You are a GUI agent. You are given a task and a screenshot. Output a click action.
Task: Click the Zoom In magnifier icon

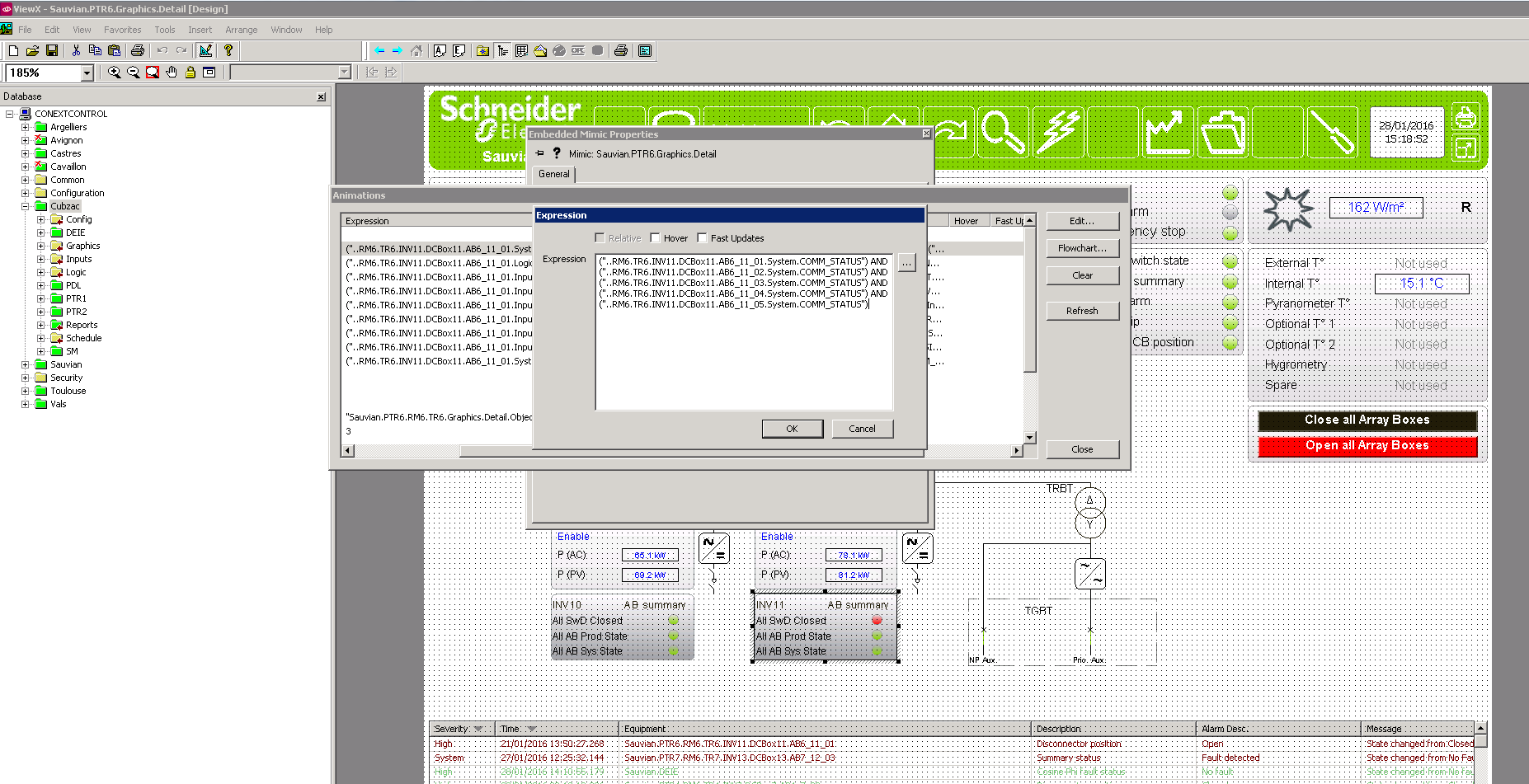pyautogui.click(x=114, y=73)
